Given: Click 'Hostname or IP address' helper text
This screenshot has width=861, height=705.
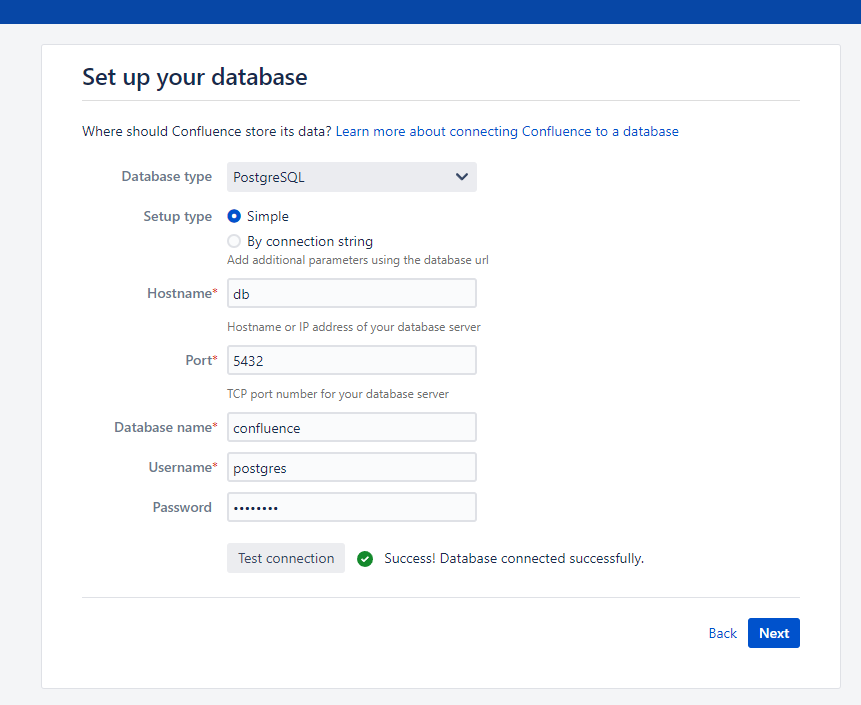Looking at the screenshot, I should [x=354, y=327].
